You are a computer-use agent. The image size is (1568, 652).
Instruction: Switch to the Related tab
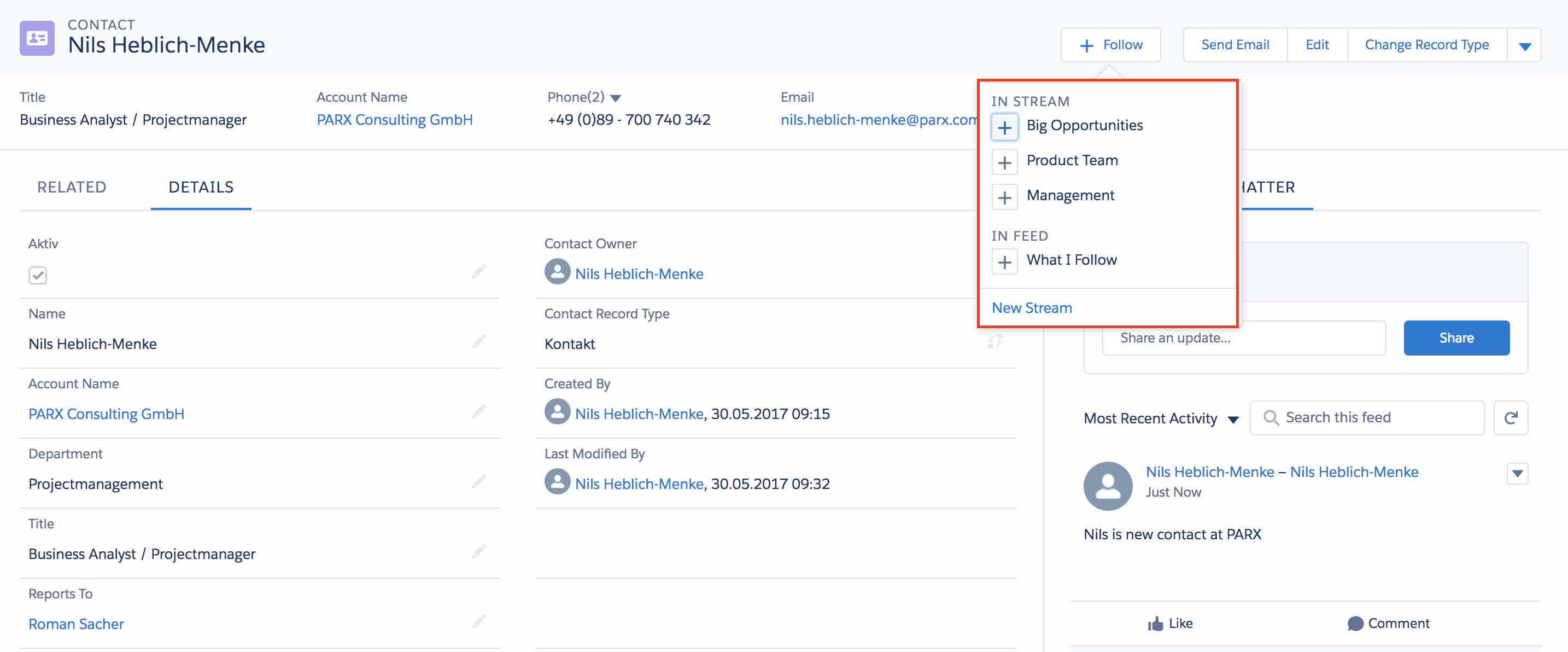tap(72, 188)
